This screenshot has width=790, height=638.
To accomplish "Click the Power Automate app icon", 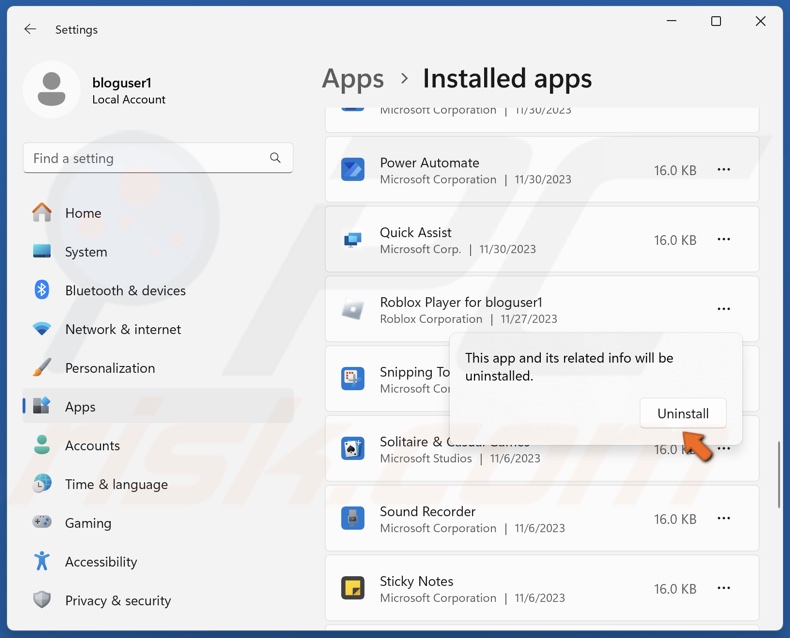I will [x=353, y=170].
